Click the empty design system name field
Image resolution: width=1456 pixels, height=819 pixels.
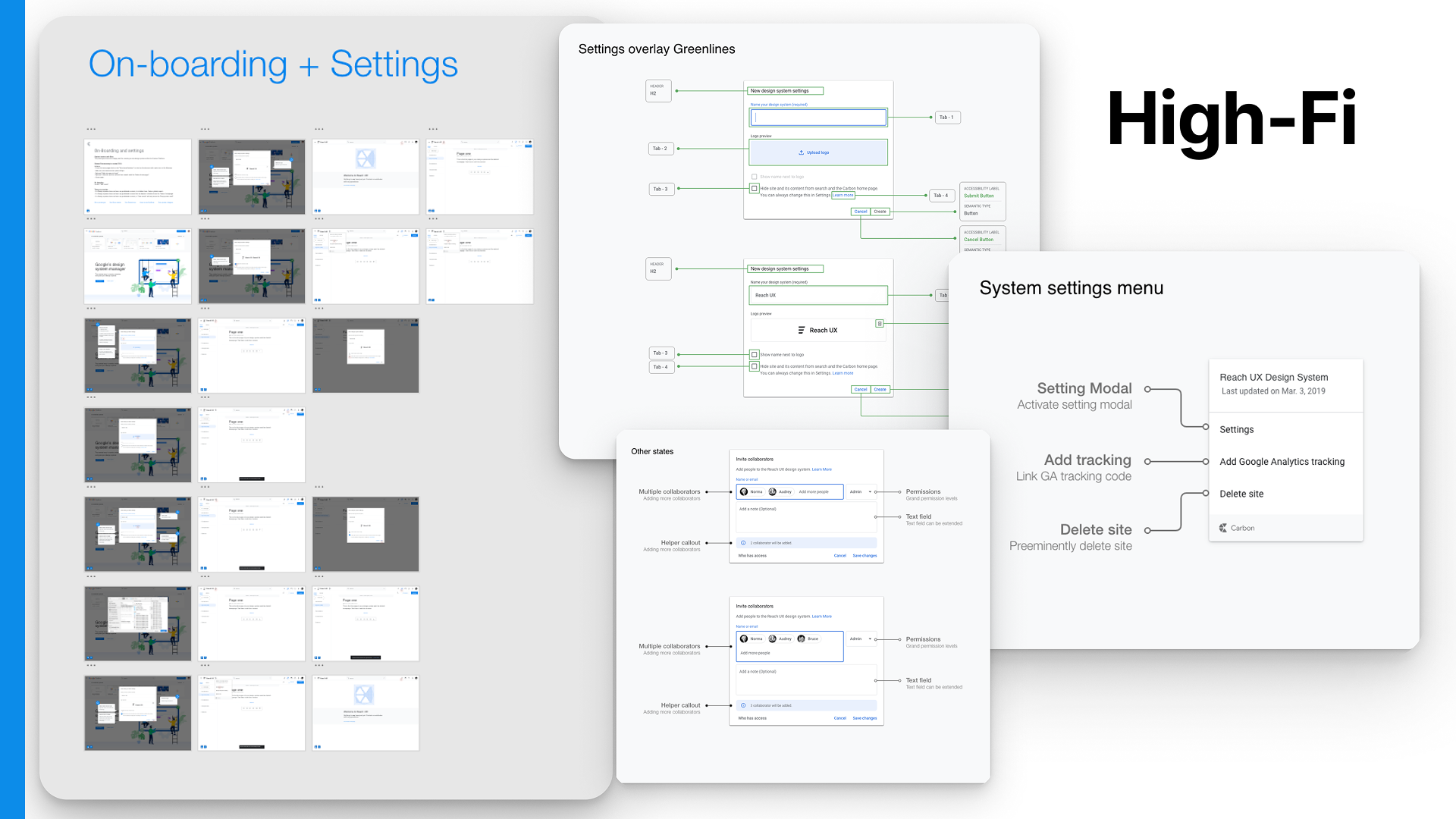818,118
